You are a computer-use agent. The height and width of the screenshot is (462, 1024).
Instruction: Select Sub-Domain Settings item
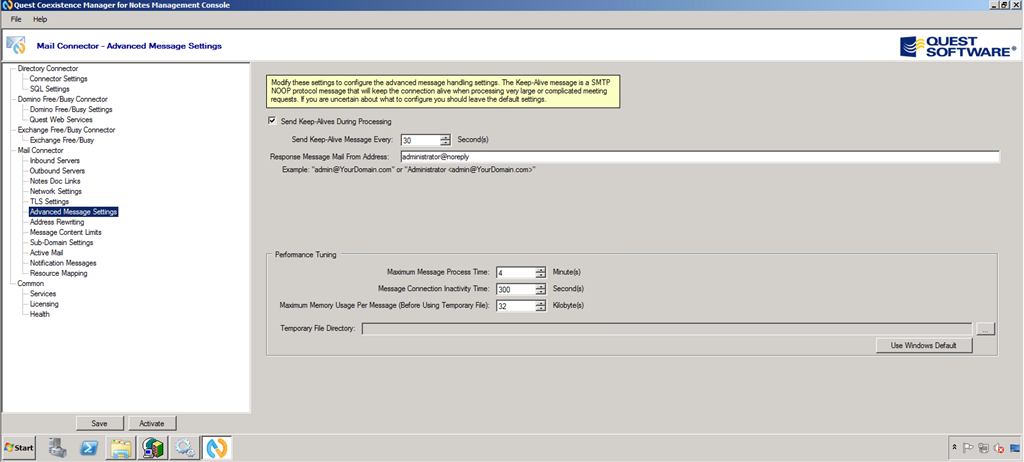click(x=61, y=242)
